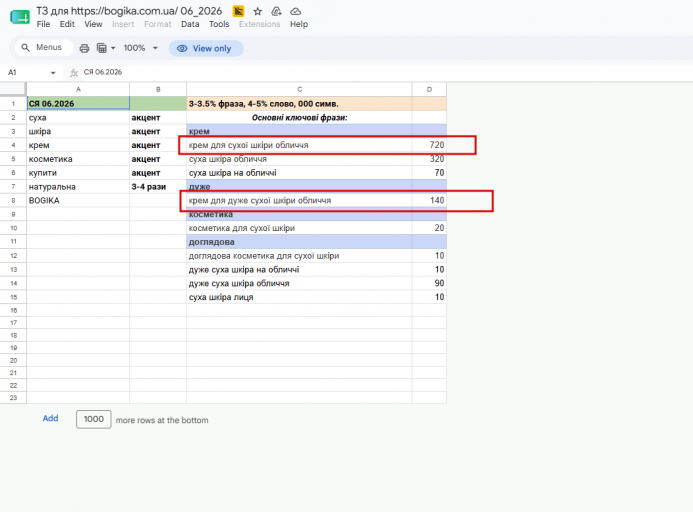
Task: Select cell 'шкіра' in column A
Action: coord(78,131)
